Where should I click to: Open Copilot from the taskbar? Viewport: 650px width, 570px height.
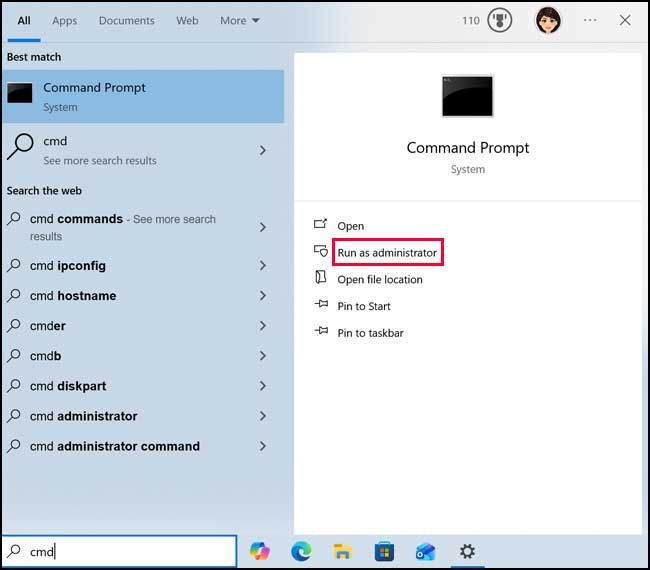click(x=260, y=551)
